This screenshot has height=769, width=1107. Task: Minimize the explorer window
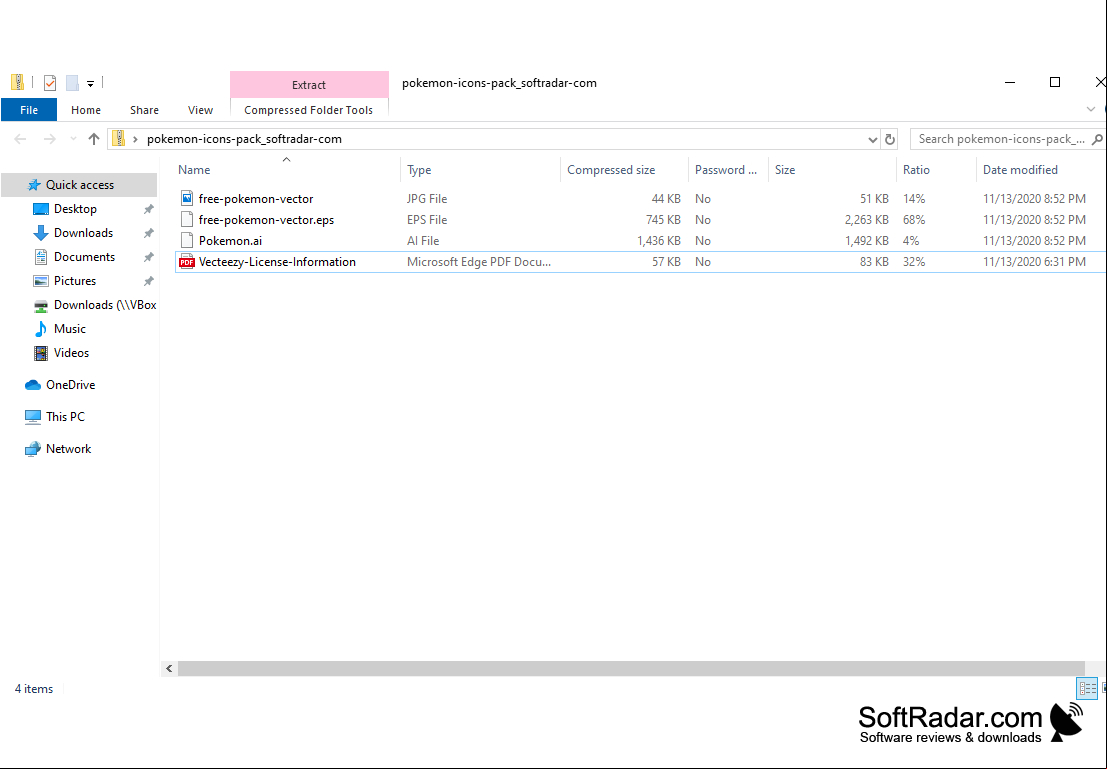pos(1010,83)
